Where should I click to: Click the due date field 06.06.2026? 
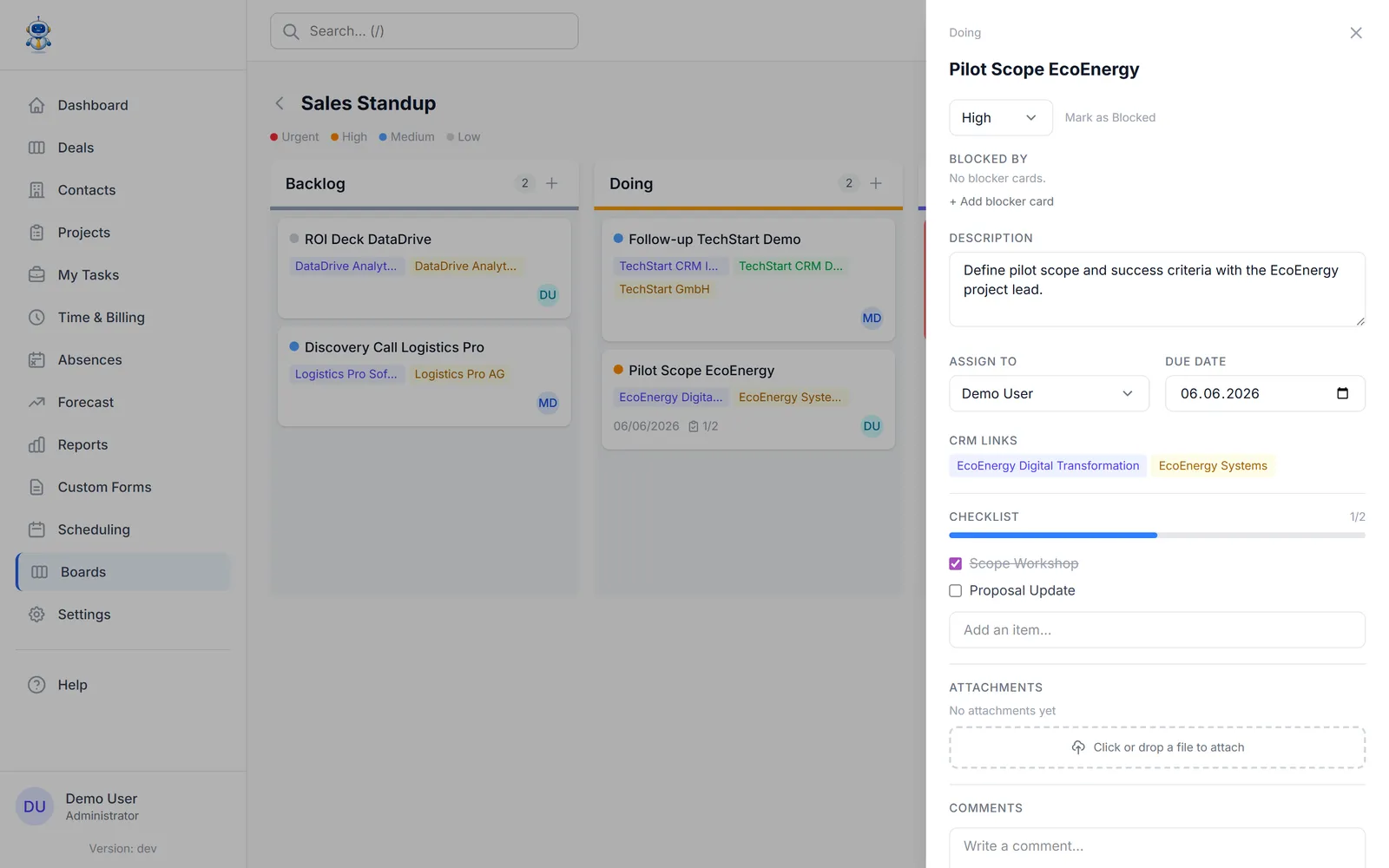pyautogui.click(x=1265, y=394)
